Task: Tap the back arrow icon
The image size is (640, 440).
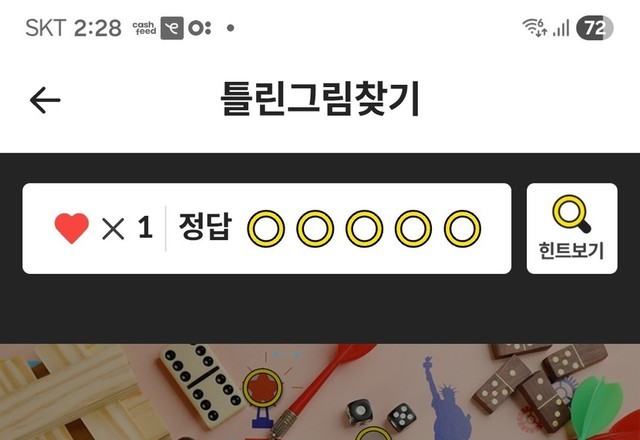Action: [45, 100]
